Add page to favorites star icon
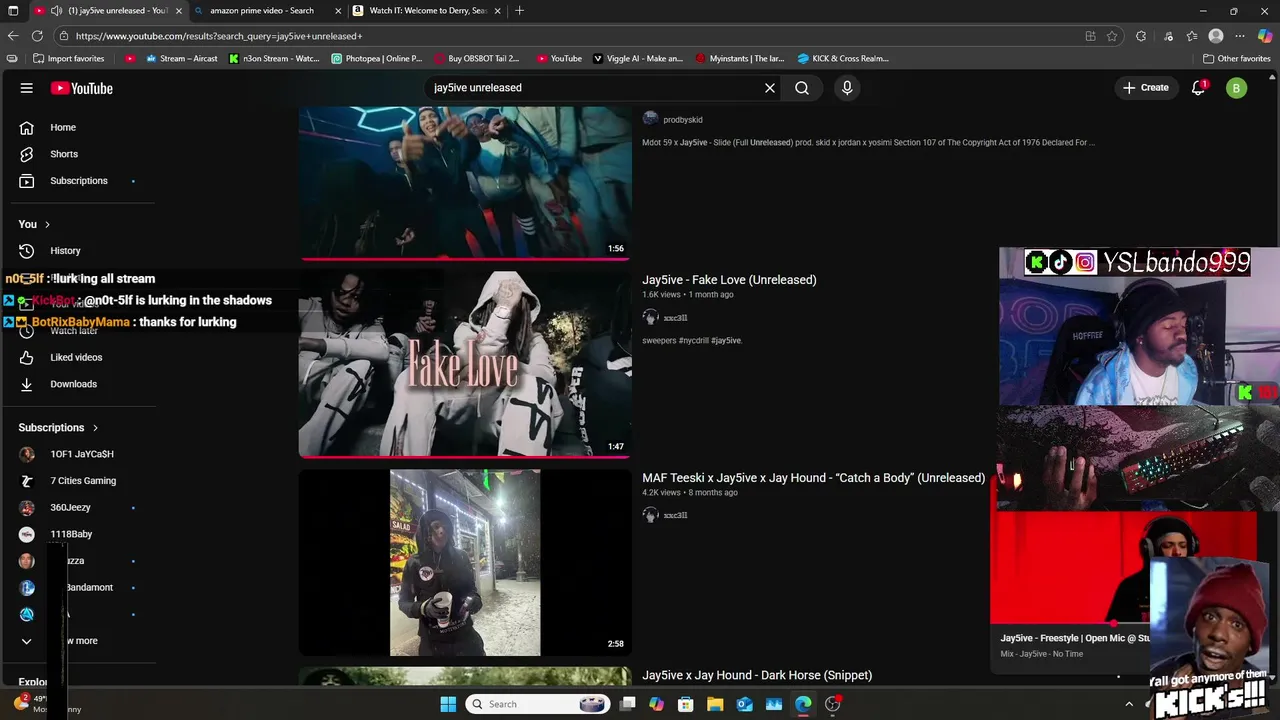Screen dimensions: 1280x720 tap(1112, 36)
